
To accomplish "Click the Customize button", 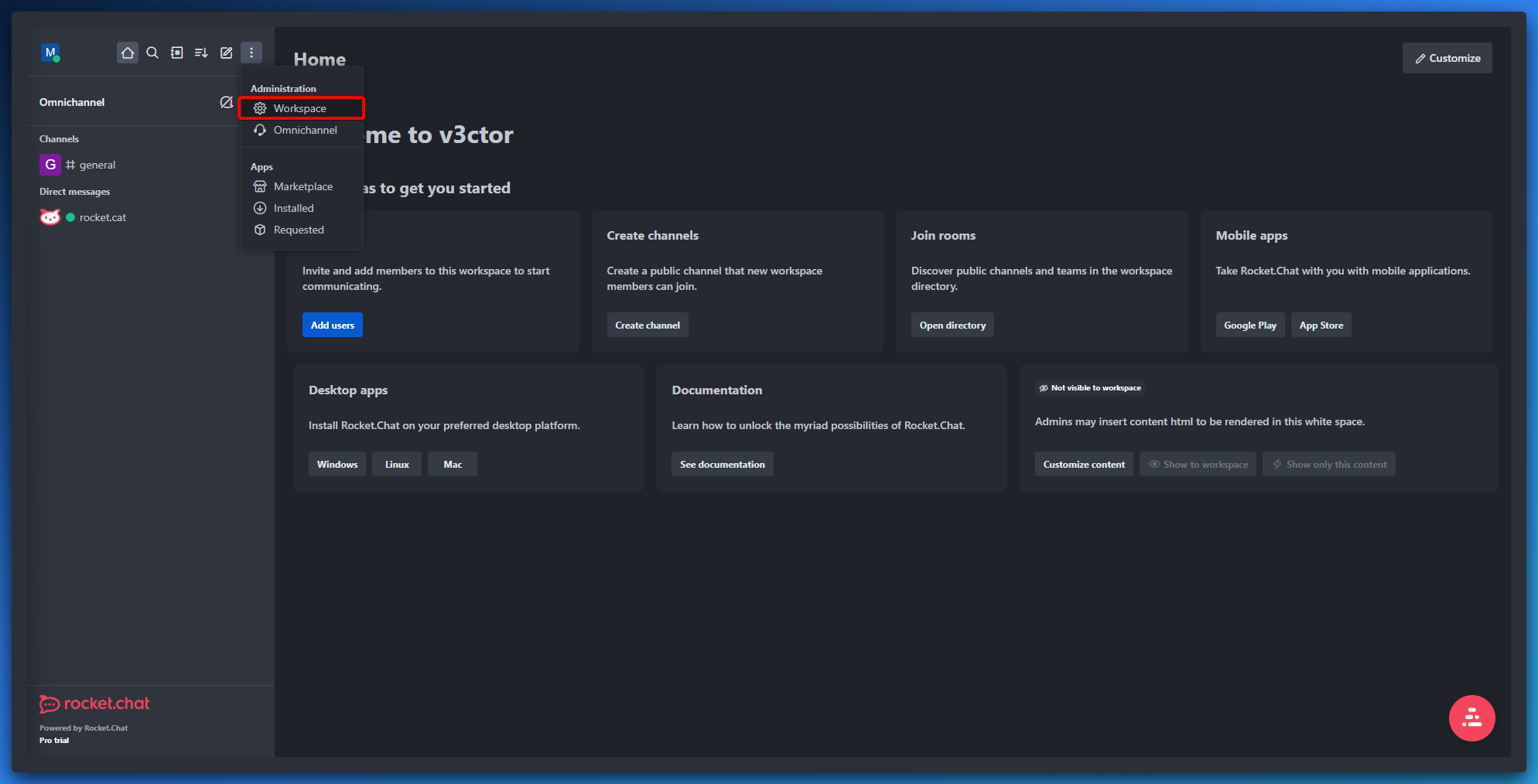I will tap(1447, 58).
